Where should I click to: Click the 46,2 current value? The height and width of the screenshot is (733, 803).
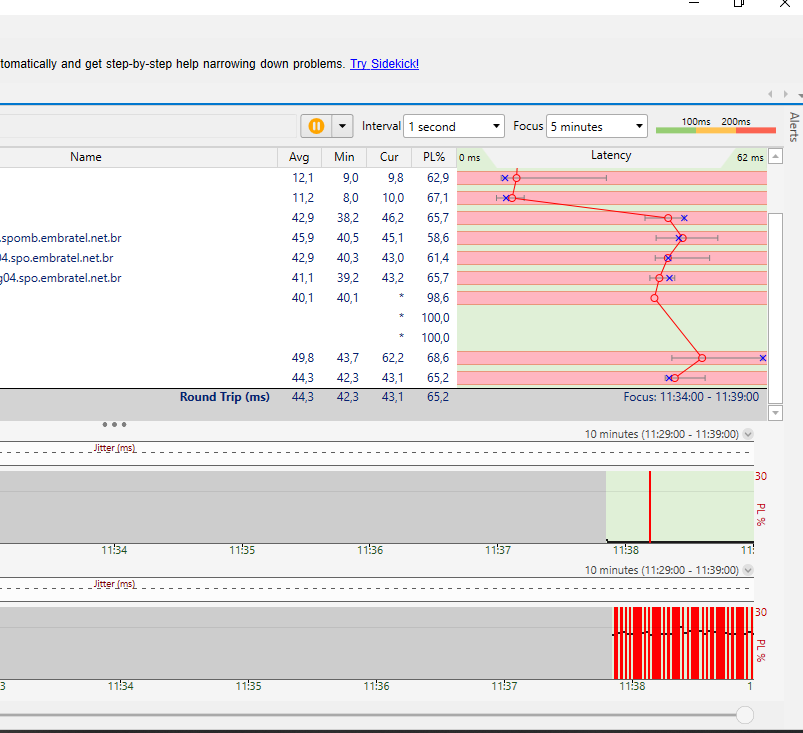[x=393, y=218]
